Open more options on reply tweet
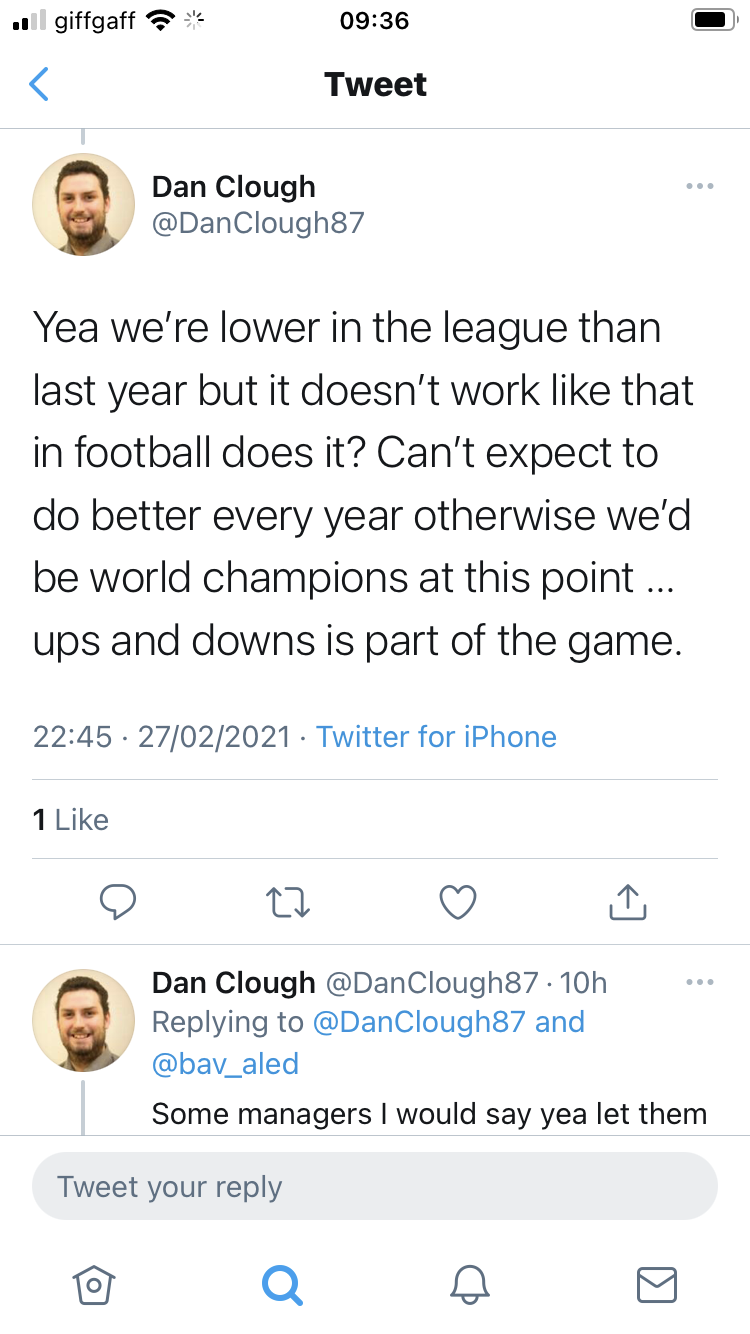The height and width of the screenshot is (1334, 750). tap(700, 982)
